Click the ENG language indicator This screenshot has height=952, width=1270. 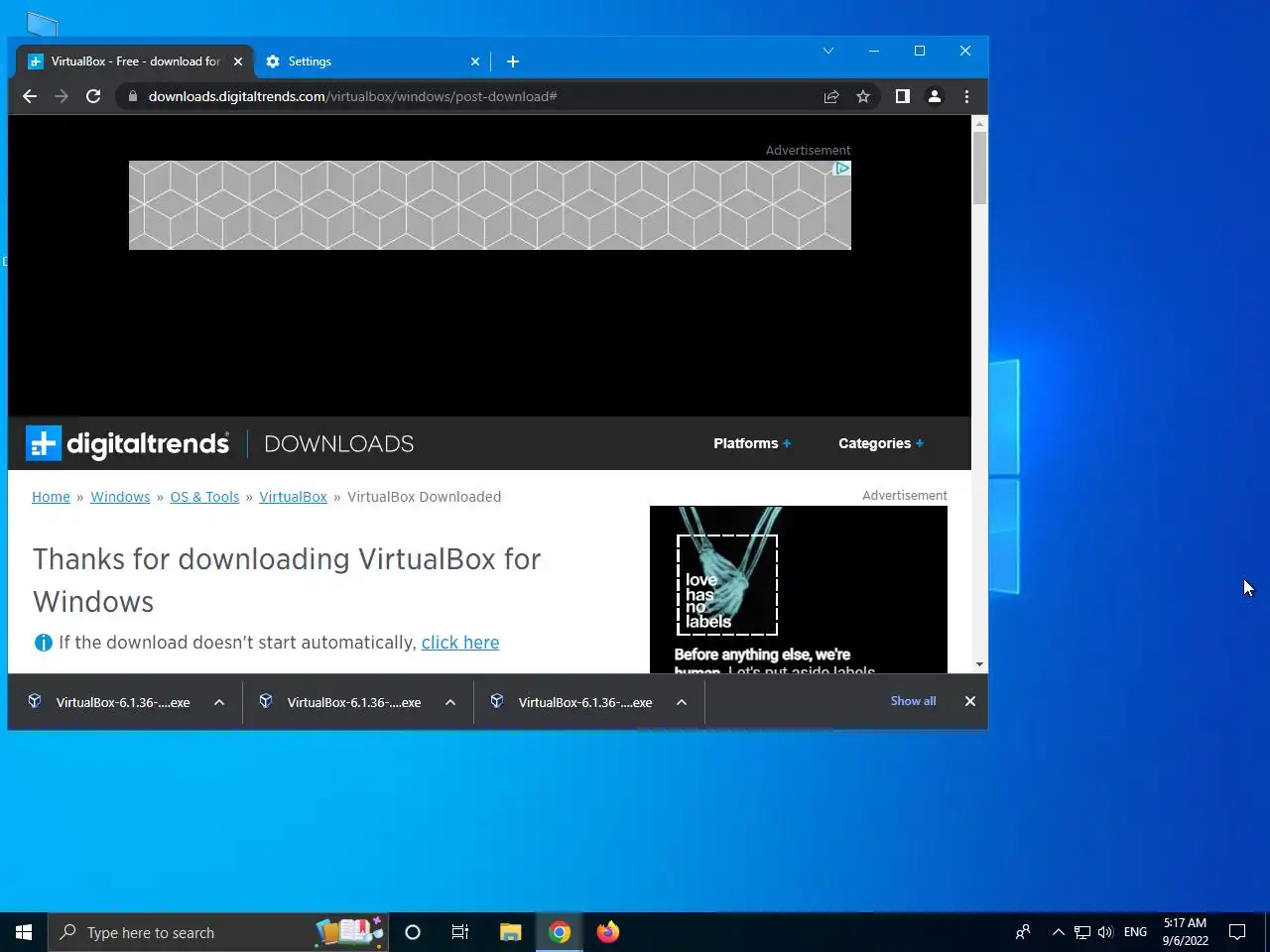pos(1135,932)
